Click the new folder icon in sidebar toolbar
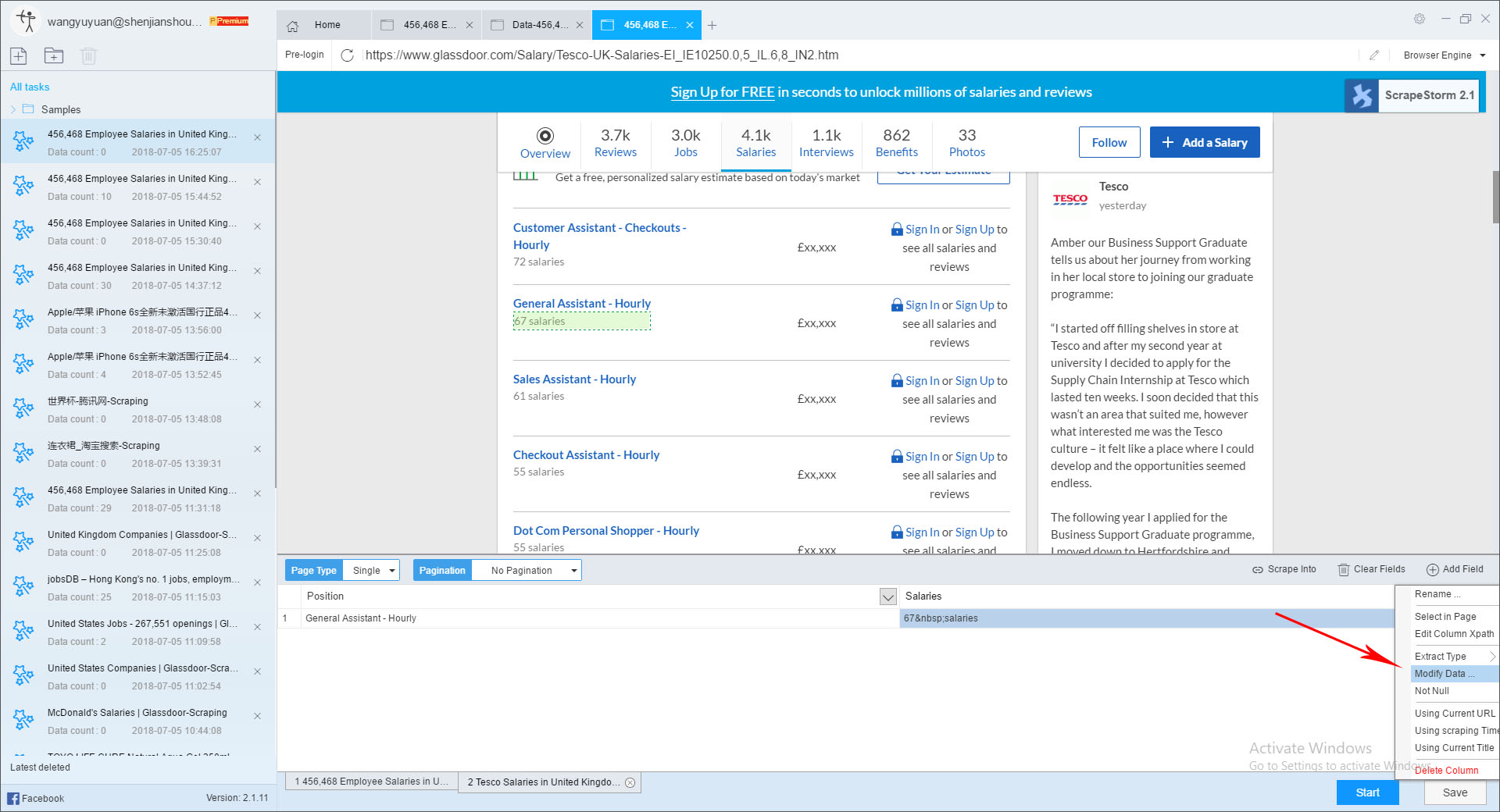This screenshot has height=812, width=1500. click(54, 55)
